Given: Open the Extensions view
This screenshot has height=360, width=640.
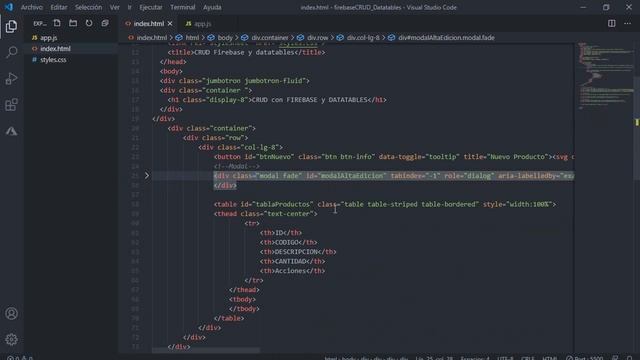Looking at the screenshot, I should tap(11, 105).
